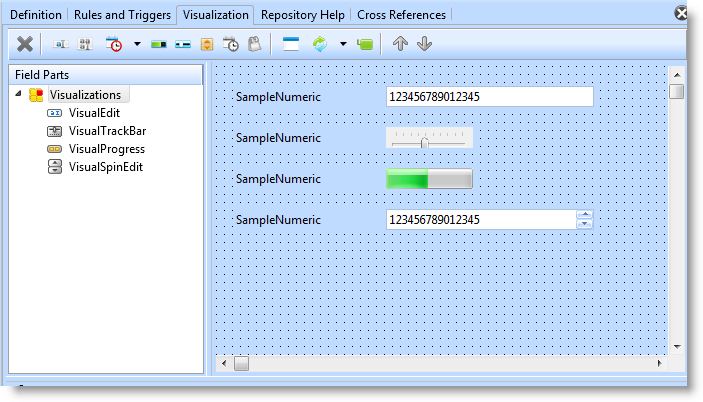Click the horizontal scrollbar left arrow

(x=224, y=363)
